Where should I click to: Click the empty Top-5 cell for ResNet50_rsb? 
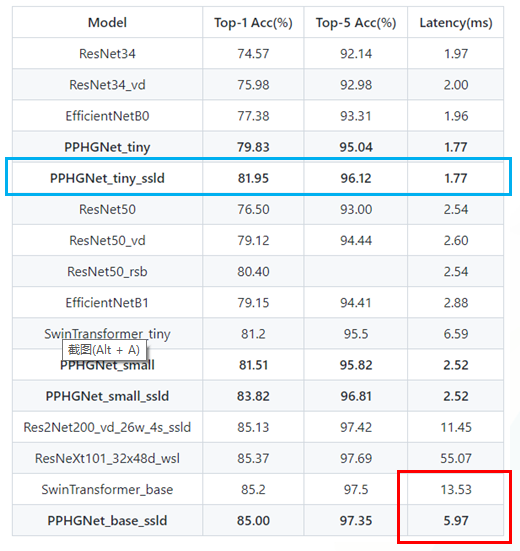tap(356, 272)
